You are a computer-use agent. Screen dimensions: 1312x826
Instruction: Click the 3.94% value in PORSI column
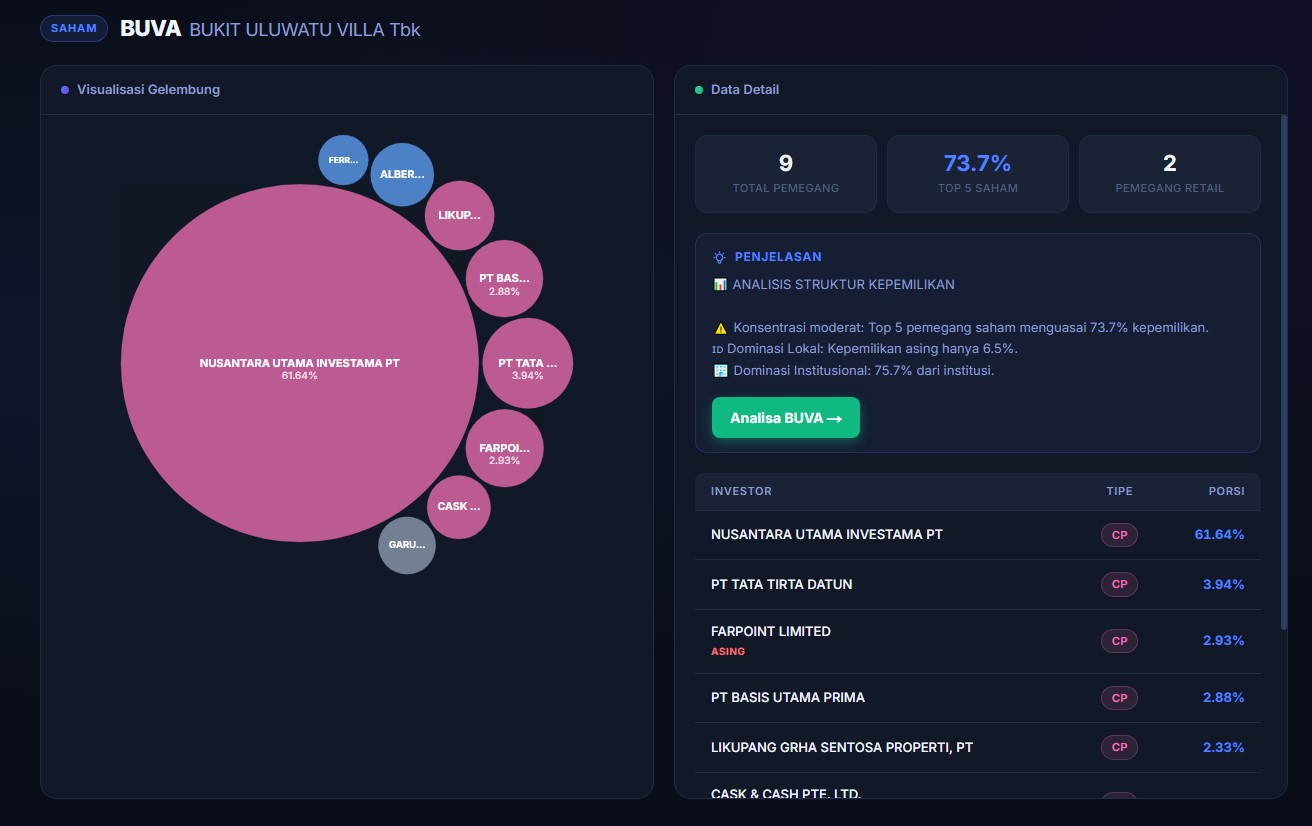[1224, 584]
